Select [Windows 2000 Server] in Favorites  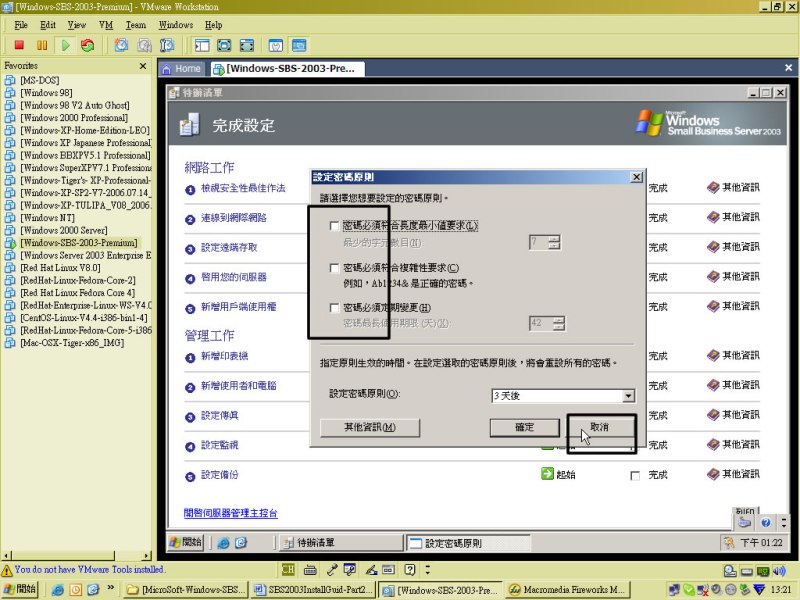64,230
